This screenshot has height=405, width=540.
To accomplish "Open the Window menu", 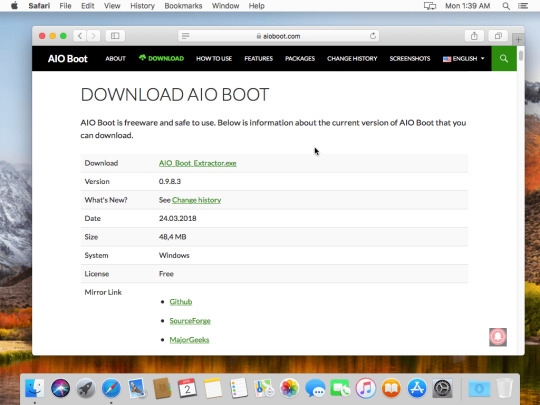I will pyautogui.click(x=225, y=6).
